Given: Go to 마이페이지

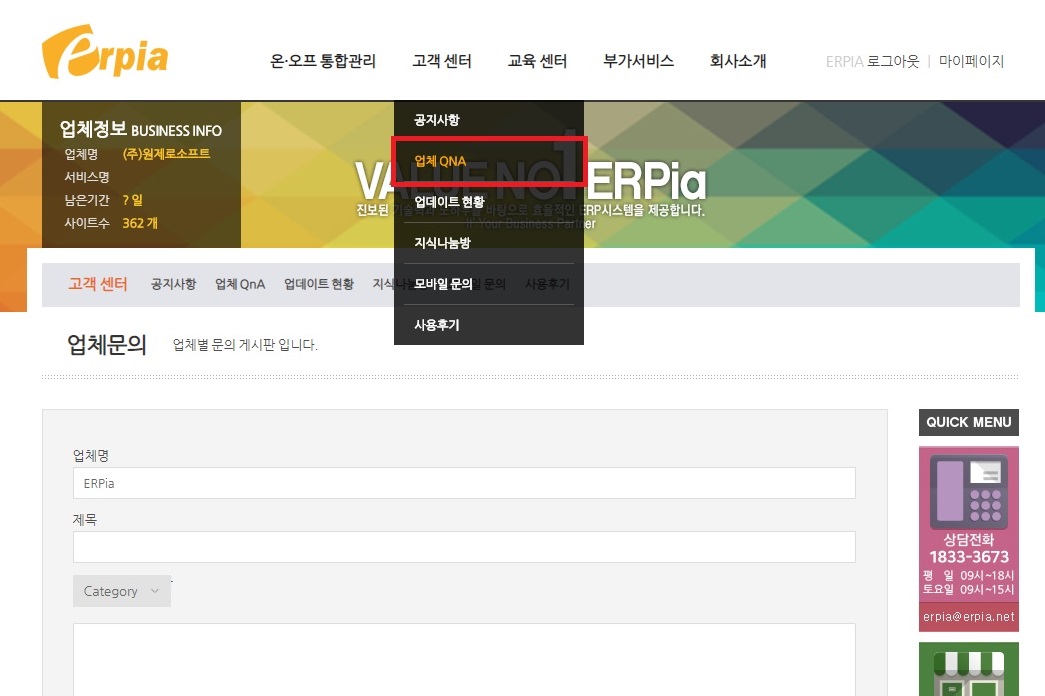Looking at the screenshot, I should click(x=971, y=61).
